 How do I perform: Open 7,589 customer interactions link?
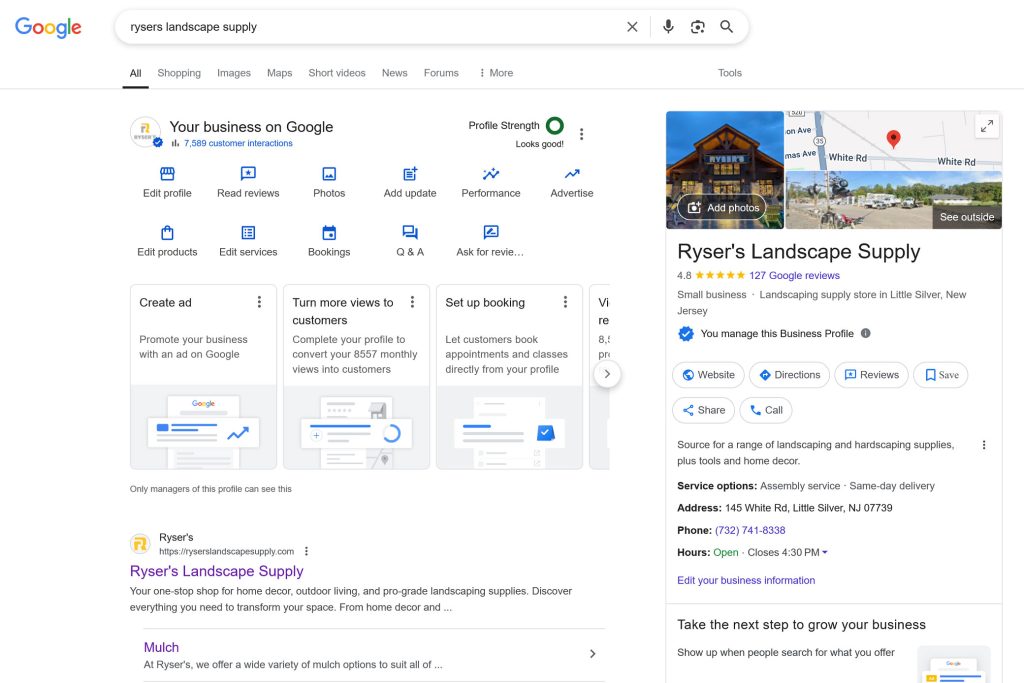pos(238,143)
